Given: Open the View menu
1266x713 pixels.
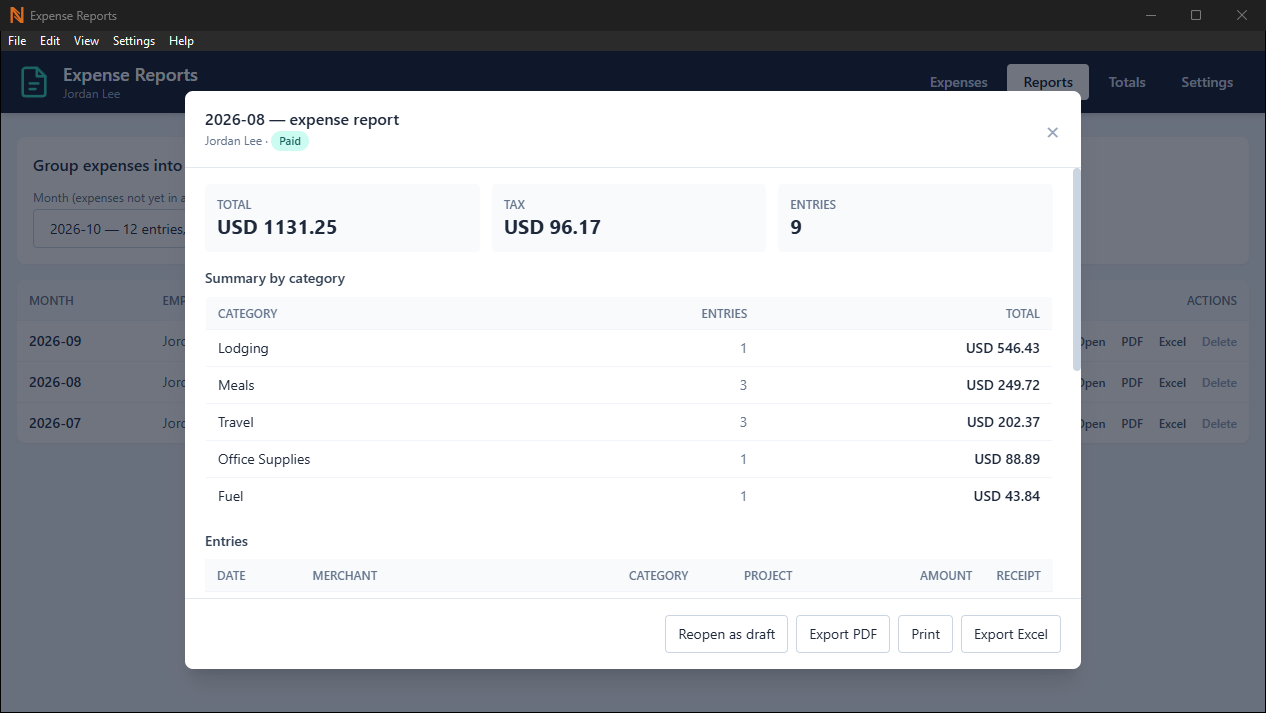Looking at the screenshot, I should (86, 41).
